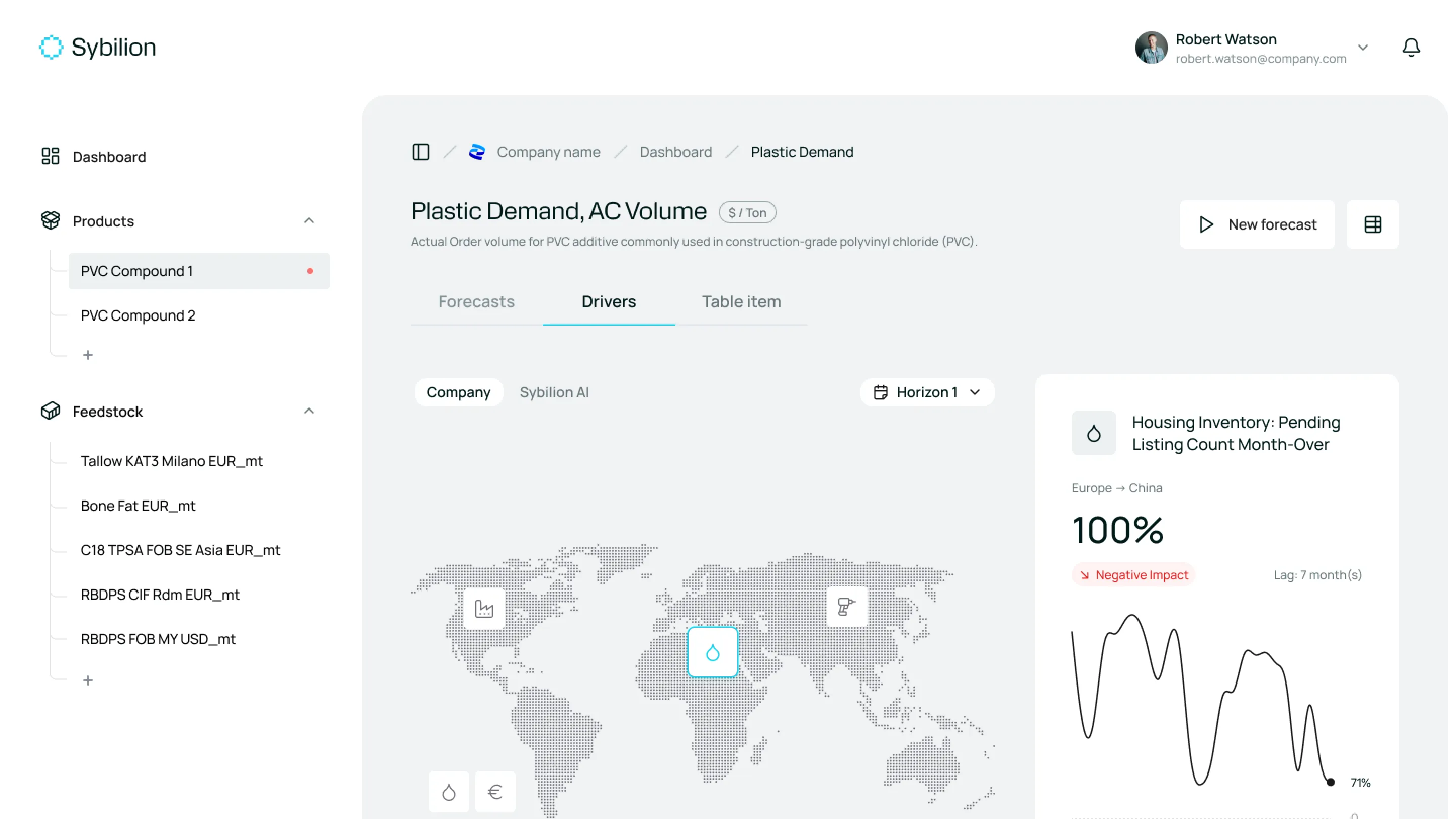Image resolution: width=1456 pixels, height=819 pixels.
Task: Select the highlighted droplet marker on map
Action: point(712,652)
